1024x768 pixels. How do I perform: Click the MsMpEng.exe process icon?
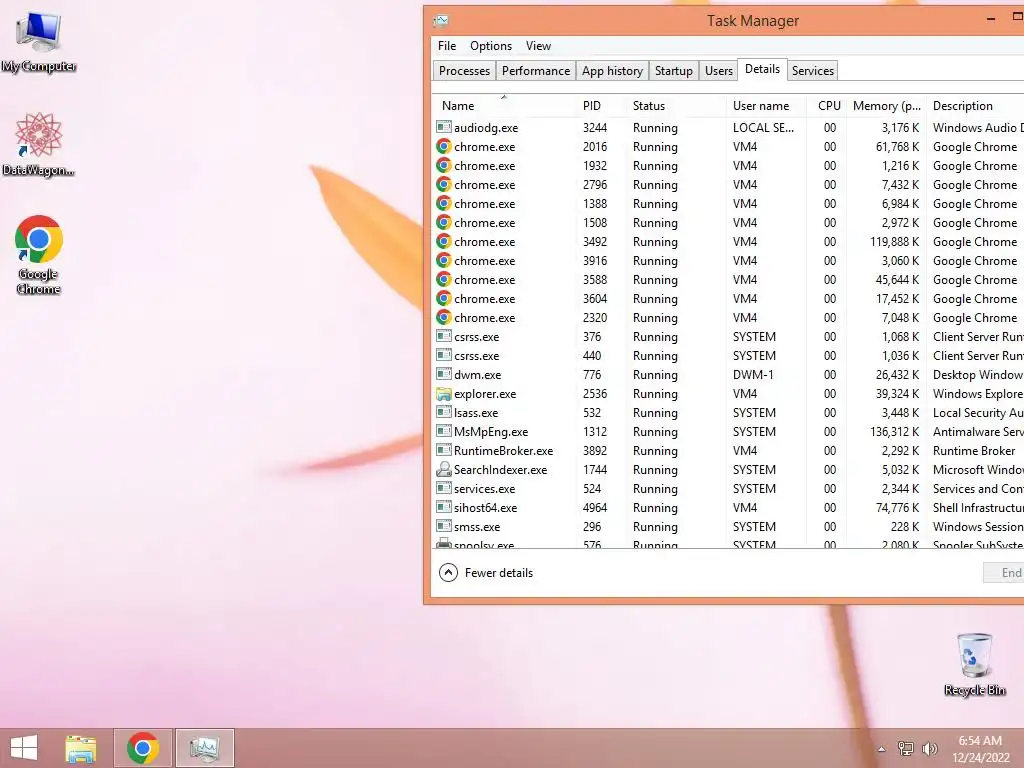coord(443,432)
